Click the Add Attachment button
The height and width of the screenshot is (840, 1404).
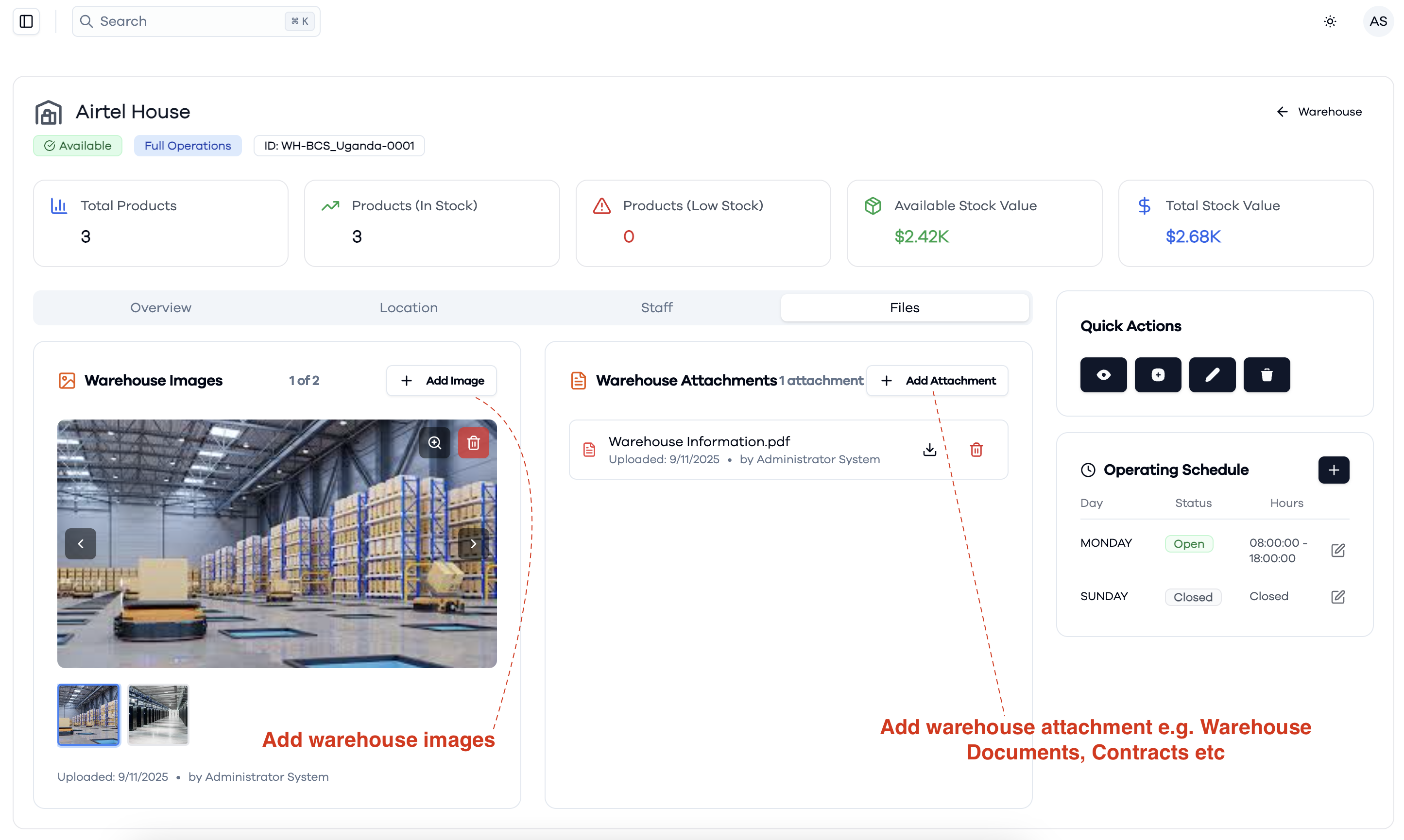pos(937,380)
